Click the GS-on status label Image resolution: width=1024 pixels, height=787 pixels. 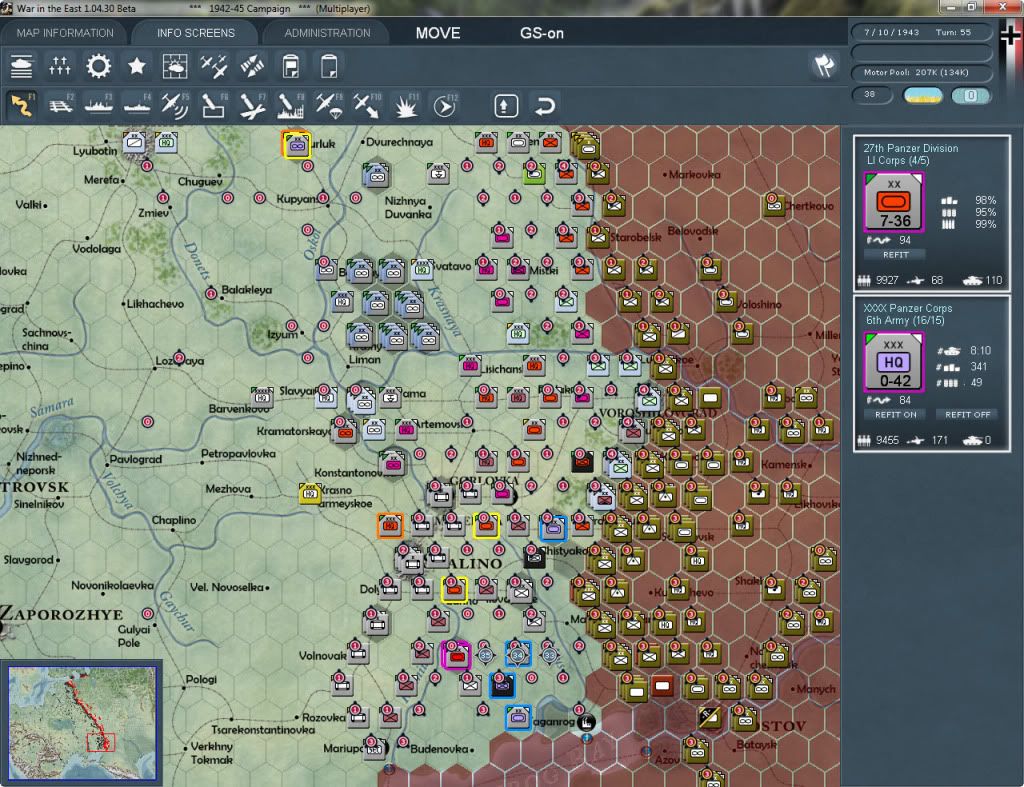pos(541,33)
